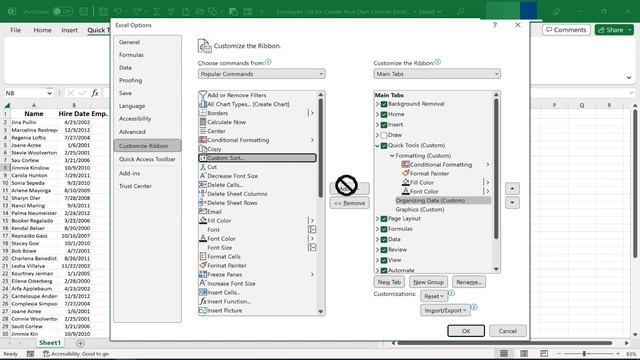This screenshot has width=640, height=360.
Task: Expand the Page Layout tab node
Action: coord(377,219)
